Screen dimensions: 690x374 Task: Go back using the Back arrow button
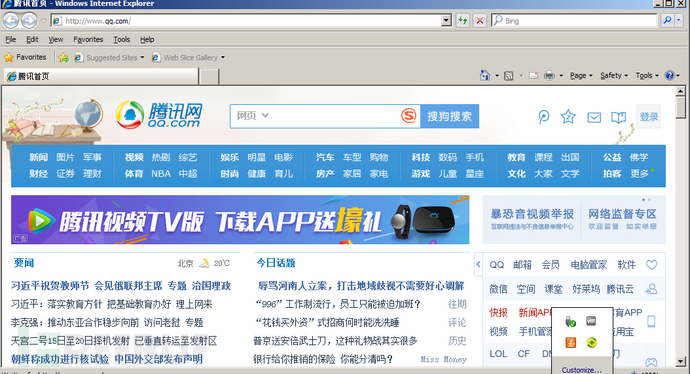pyautogui.click(x=11, y=20)
